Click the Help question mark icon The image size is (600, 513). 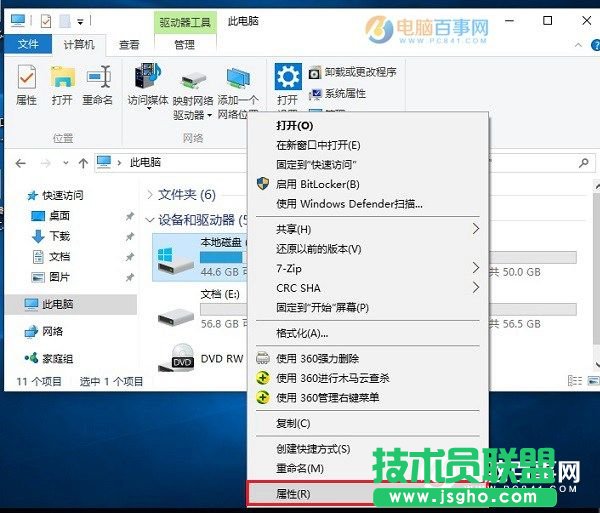click(596, 45)
